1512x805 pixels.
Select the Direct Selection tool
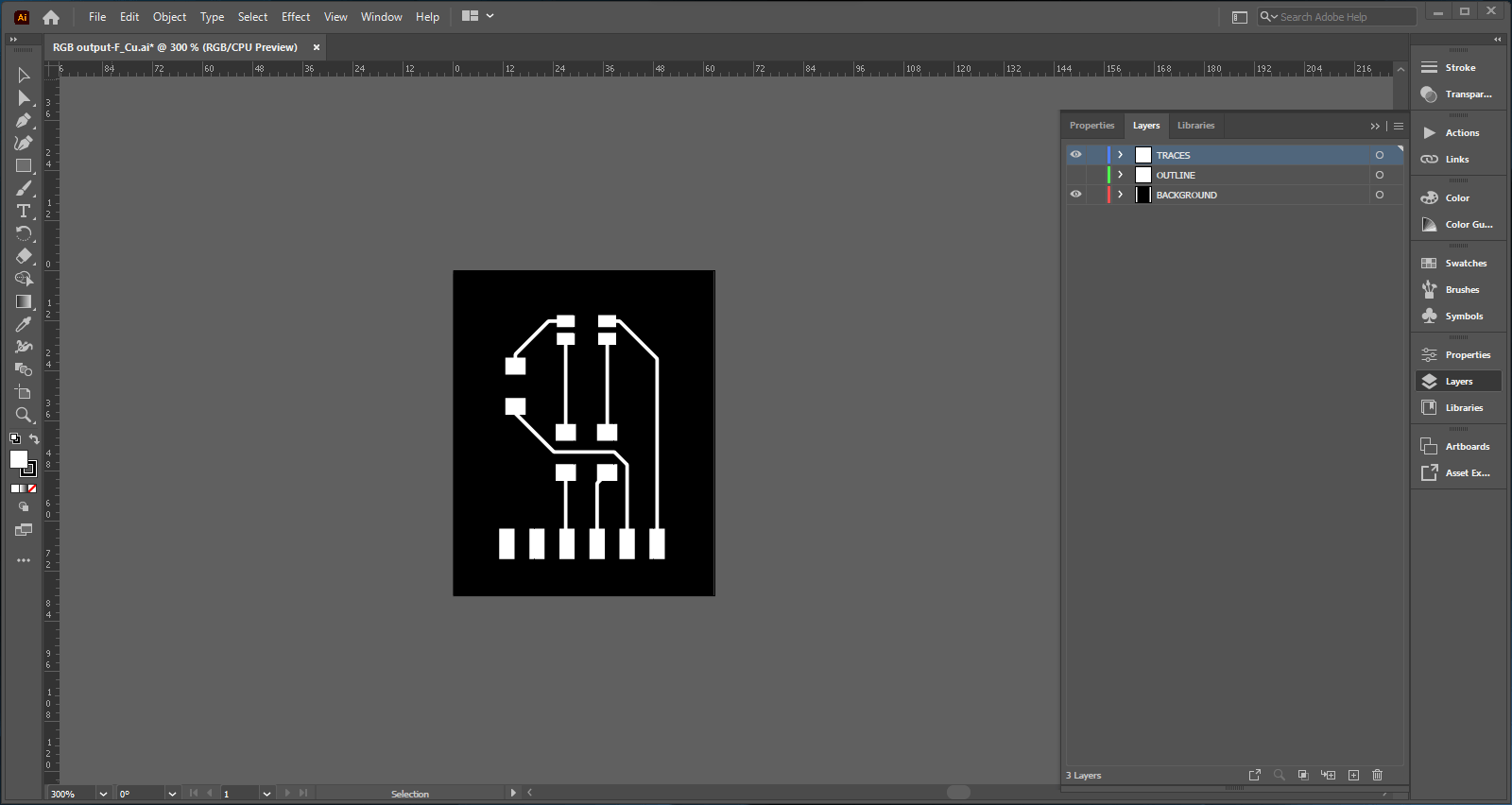[24, 97]
